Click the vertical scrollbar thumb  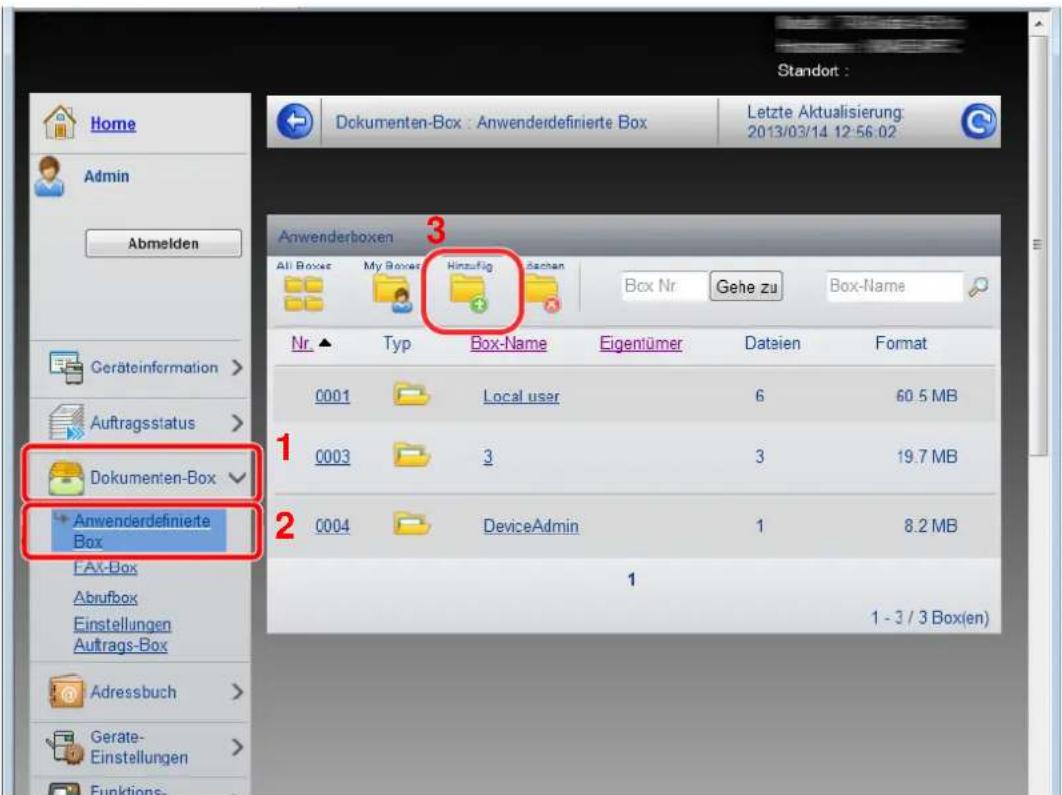tap(1037, 247)
